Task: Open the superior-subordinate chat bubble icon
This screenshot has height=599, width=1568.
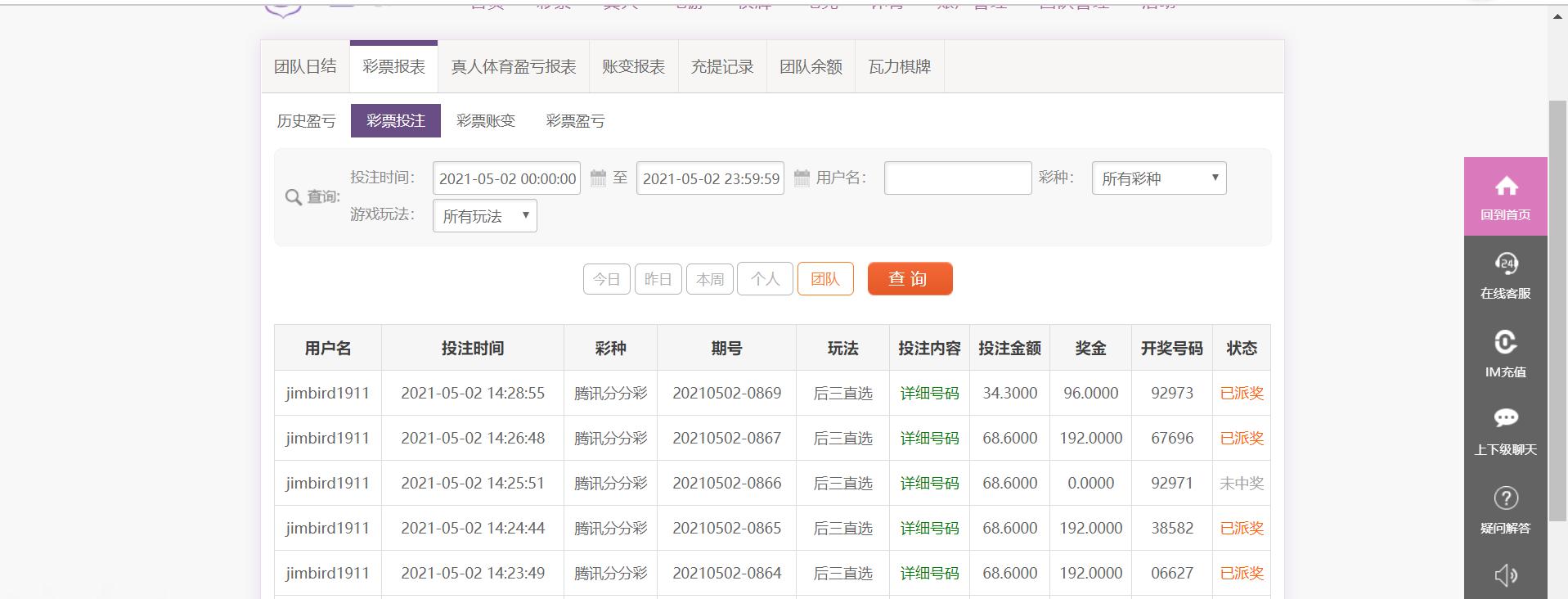Action: (x=1505, y=418)
